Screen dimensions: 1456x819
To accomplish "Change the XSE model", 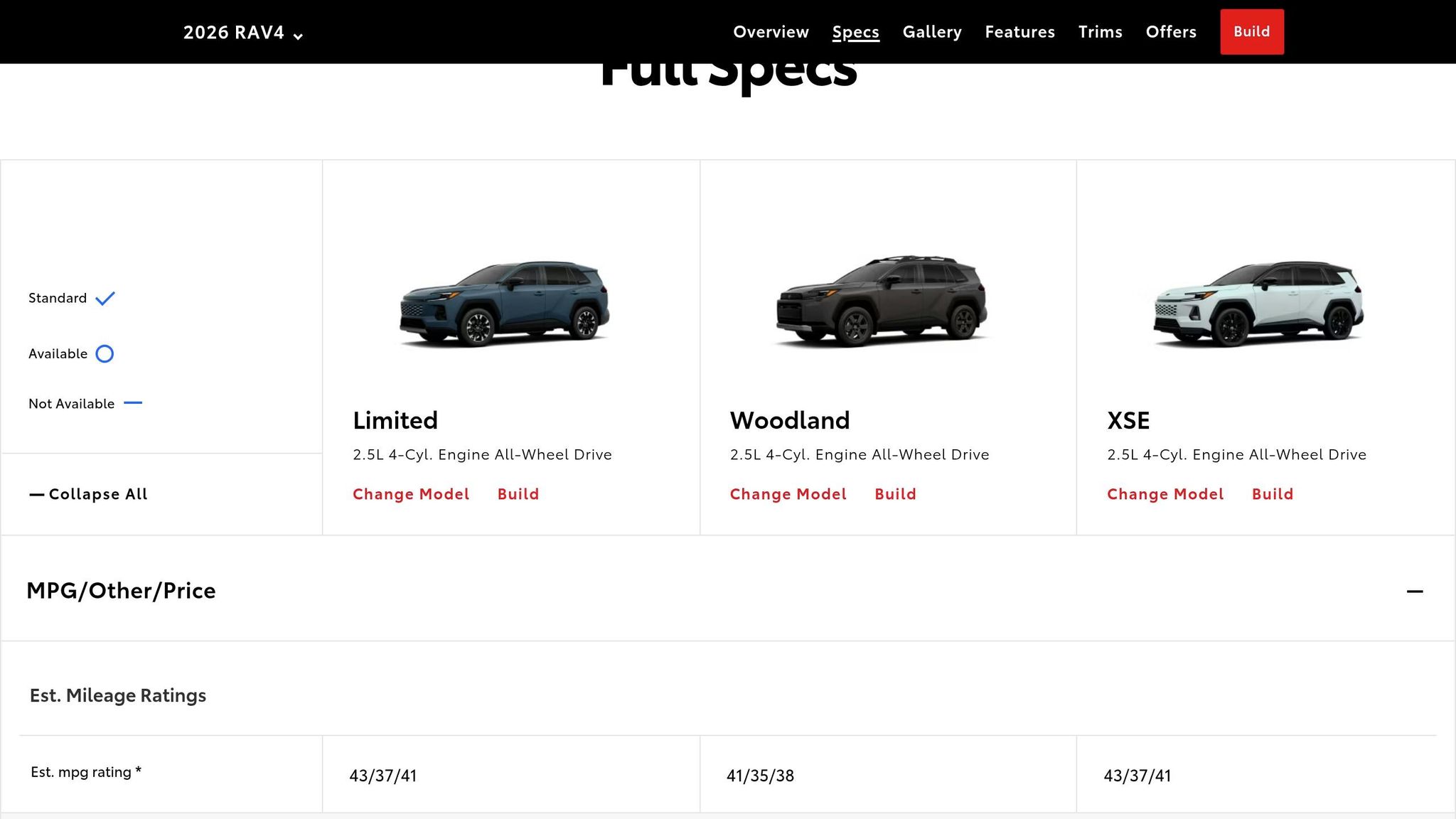I will click(1165, 494).
